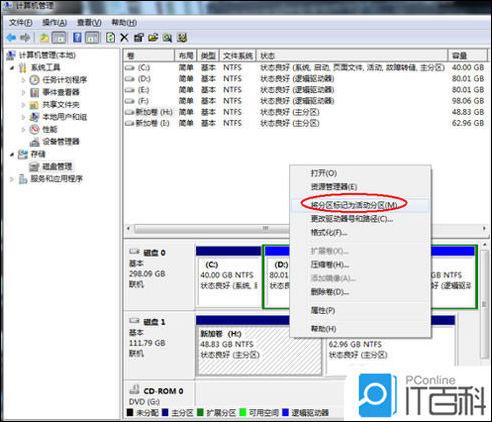The height and width of the screenshot is (422, 492).
Task: Click the black X delete toolbar icon
Action: pos(124,38)
